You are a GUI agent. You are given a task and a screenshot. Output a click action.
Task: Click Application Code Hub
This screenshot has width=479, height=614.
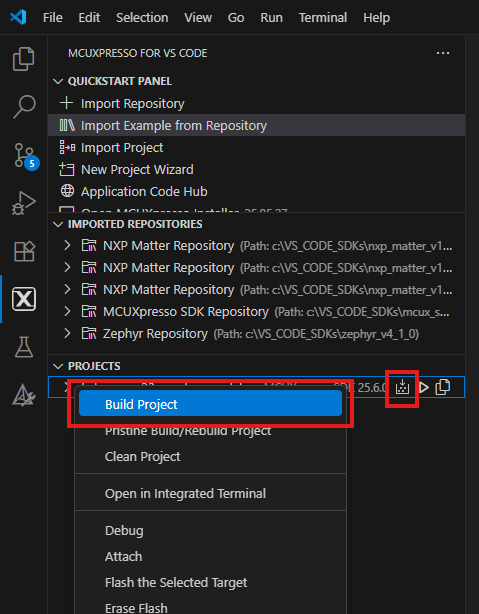click(x=144, y=191)
